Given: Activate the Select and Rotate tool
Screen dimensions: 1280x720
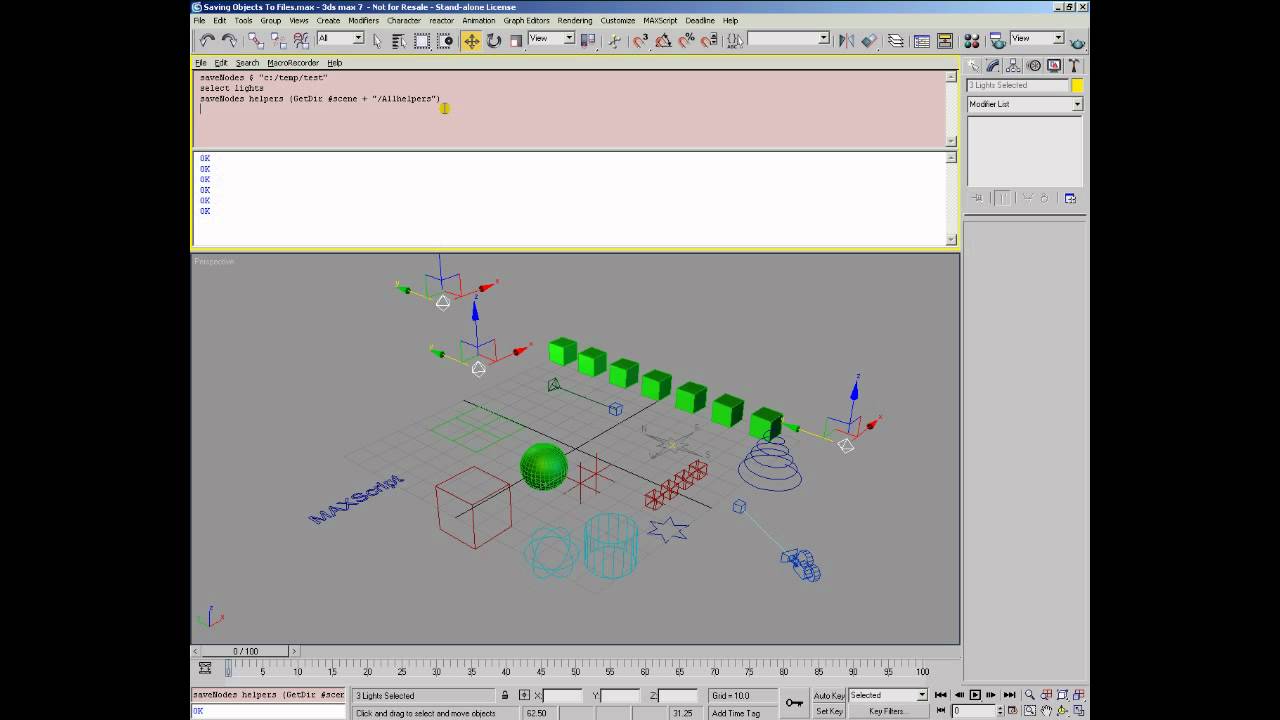Looking at the screenshot, I should click(x=494, y=41).
